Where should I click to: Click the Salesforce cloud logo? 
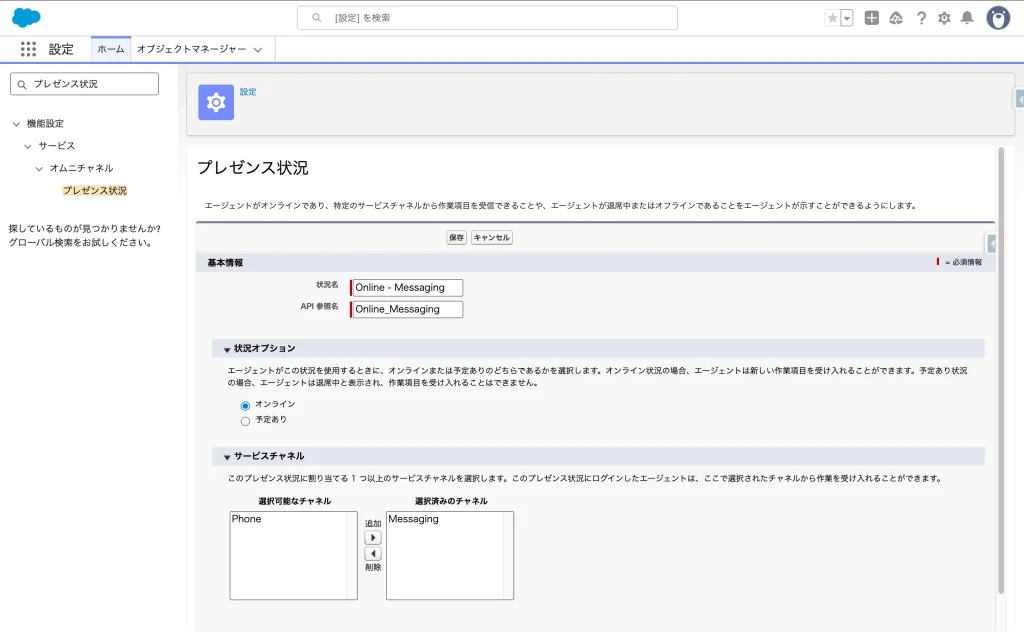pos(26,18)
